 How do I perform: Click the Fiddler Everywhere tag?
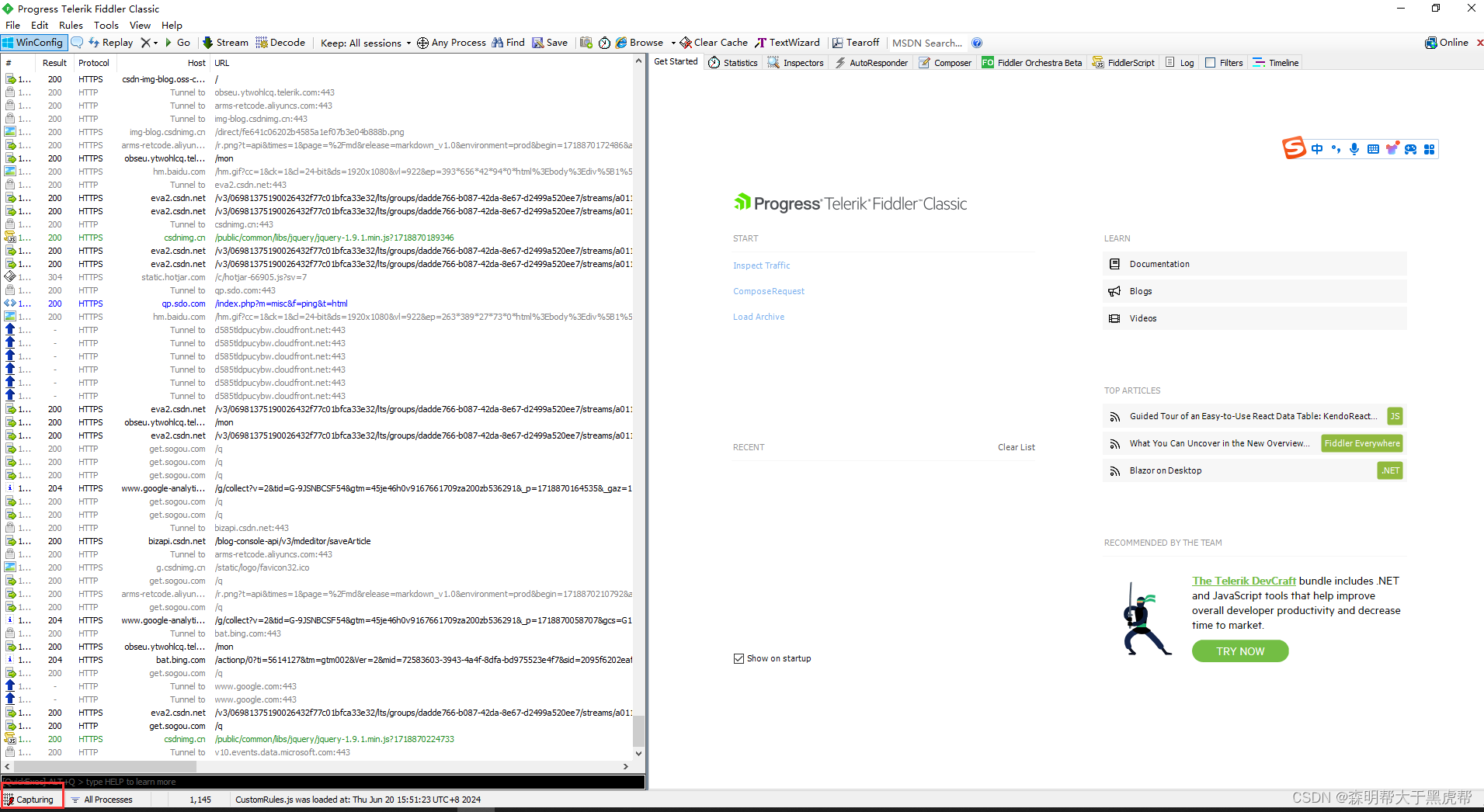1362,443
